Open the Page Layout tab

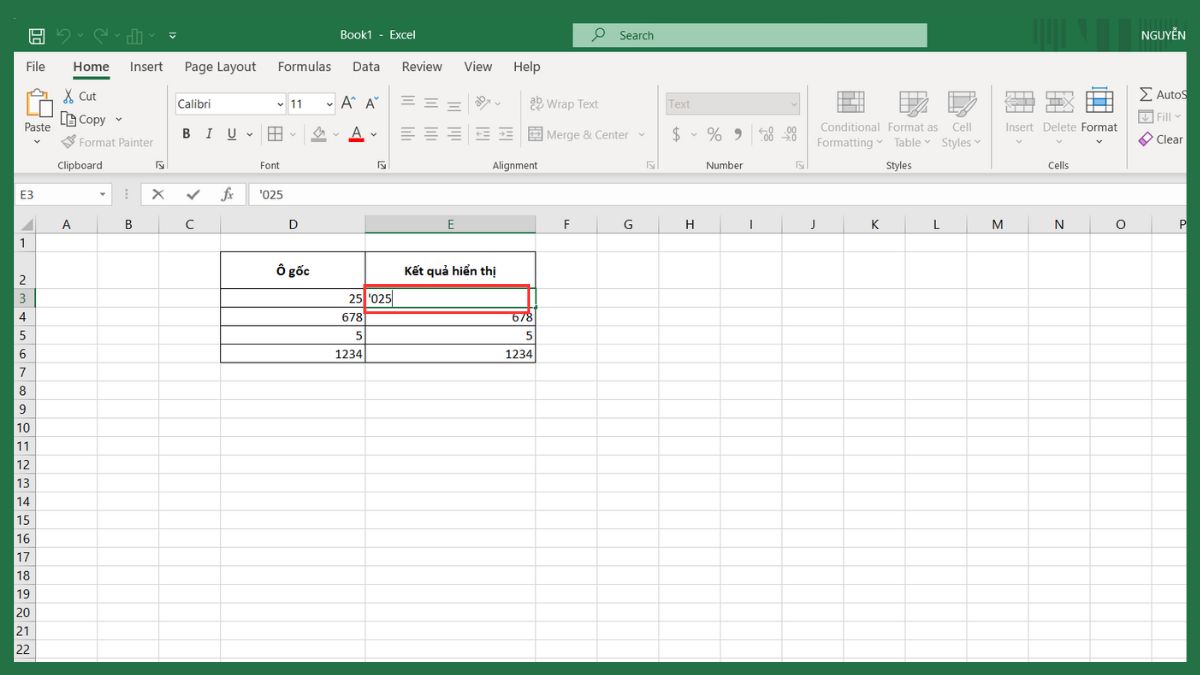[220, 67]
